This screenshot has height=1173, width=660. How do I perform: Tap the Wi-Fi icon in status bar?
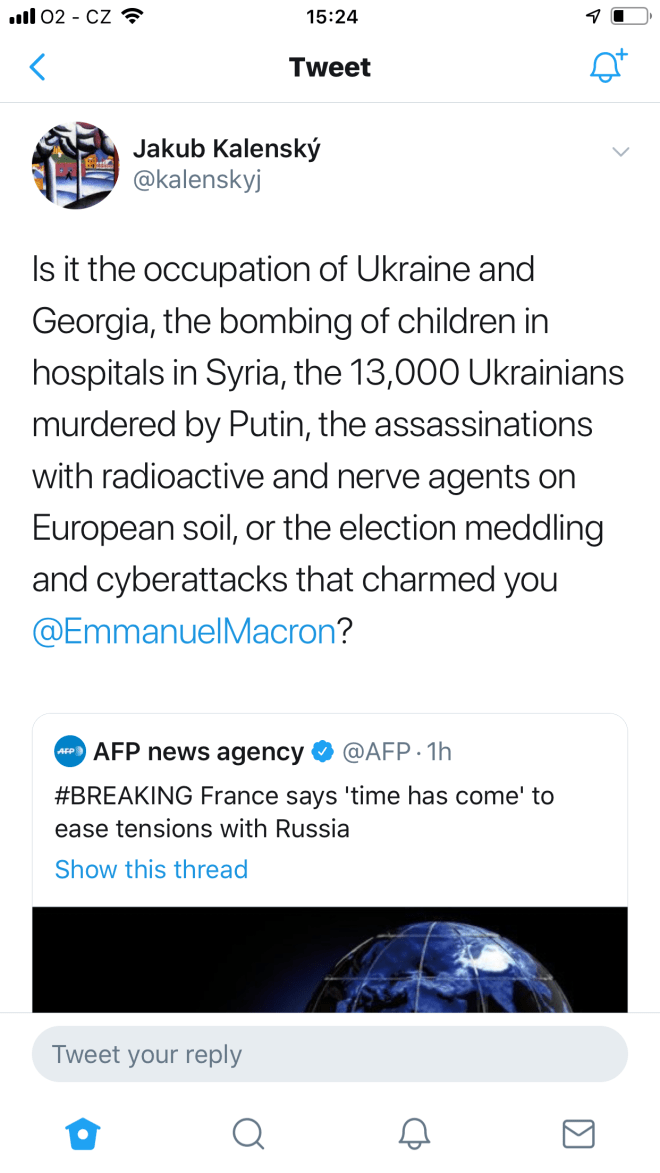pos(130,16)
